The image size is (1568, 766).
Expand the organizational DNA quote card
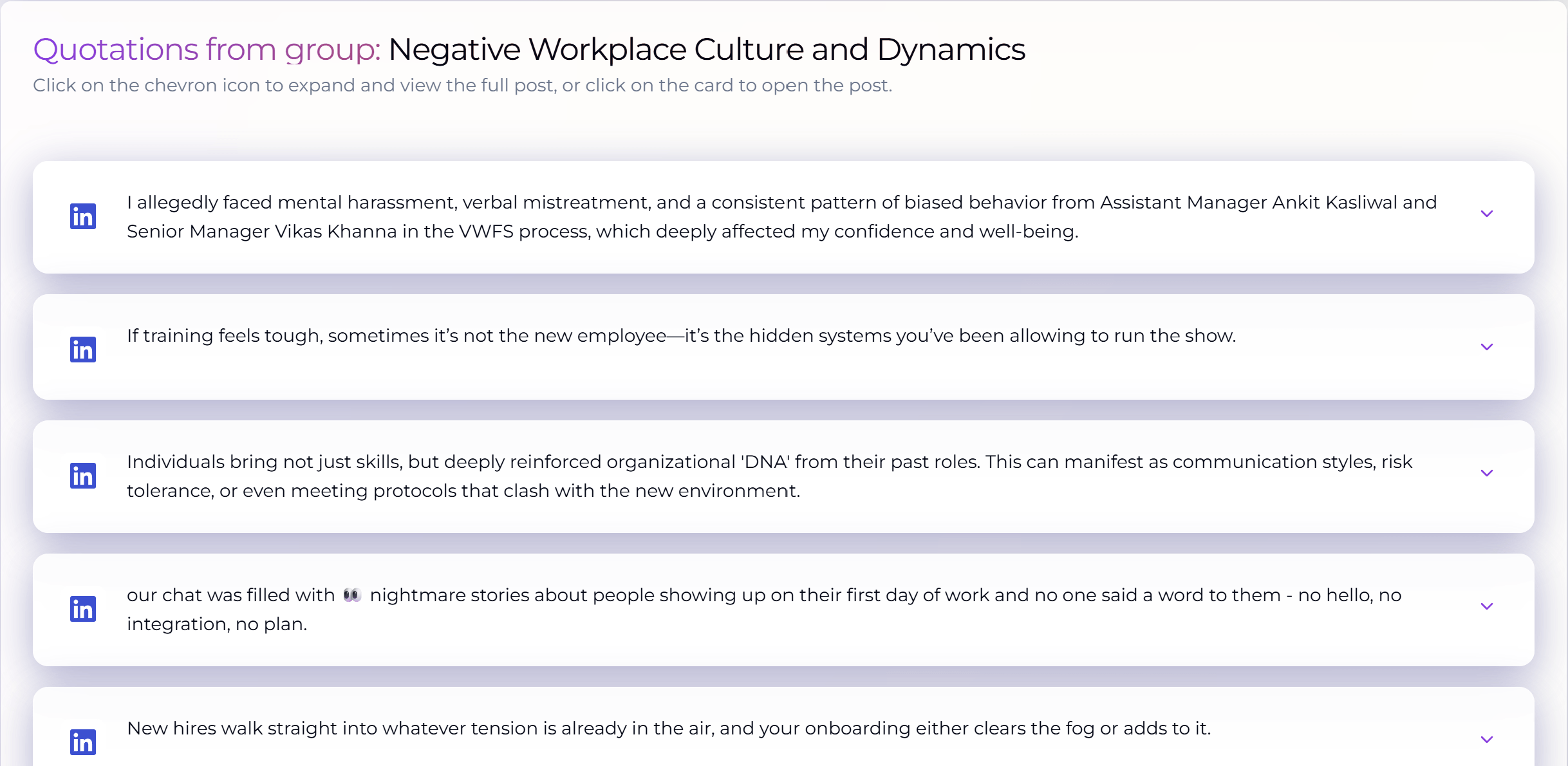(x=1487, y=473)
